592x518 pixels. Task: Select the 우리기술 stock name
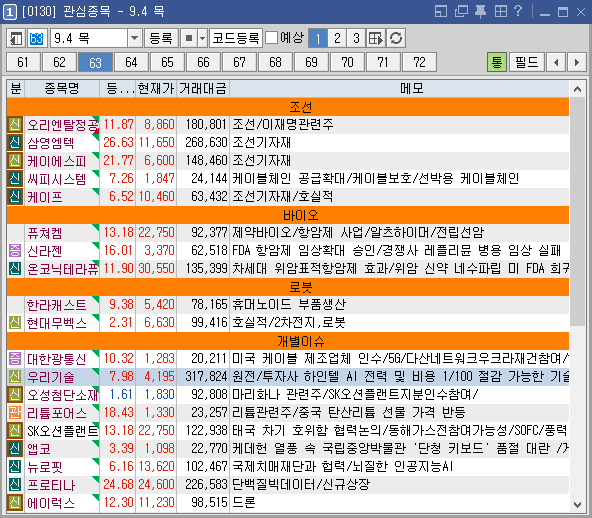[x=51, y=377]
